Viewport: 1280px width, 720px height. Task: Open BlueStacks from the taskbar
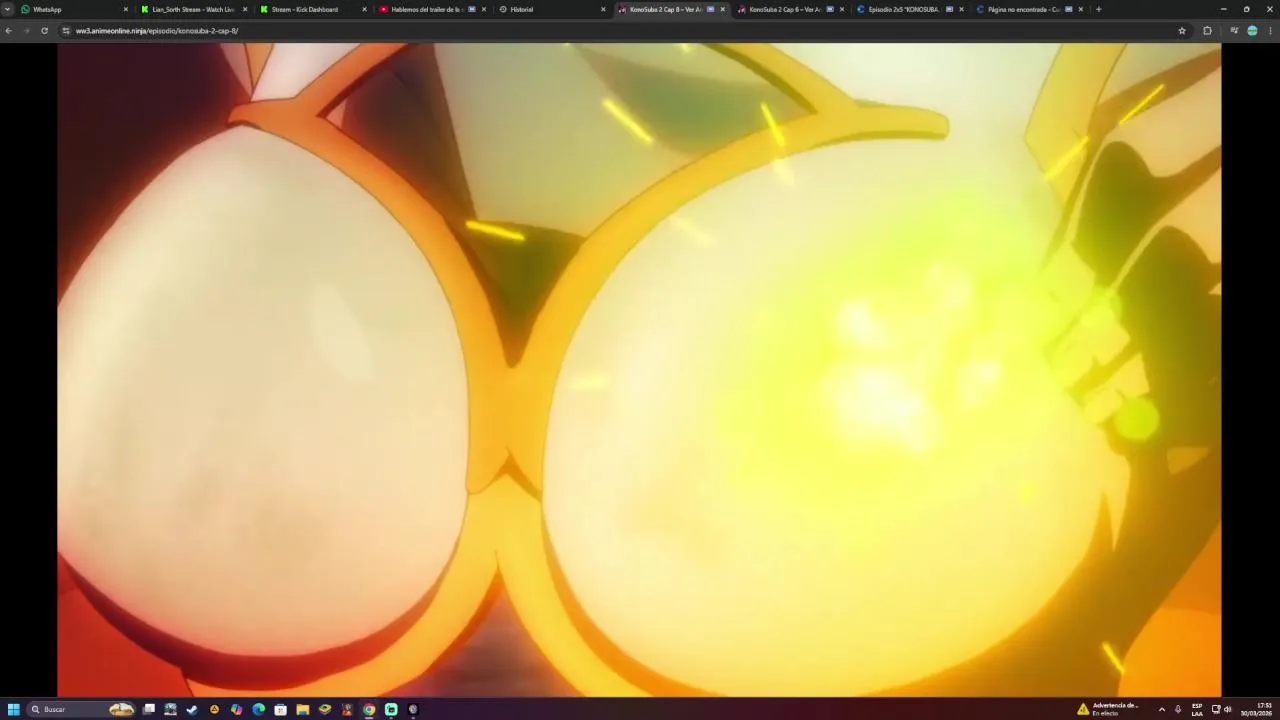pyautogui.click(x=325, y=709)
